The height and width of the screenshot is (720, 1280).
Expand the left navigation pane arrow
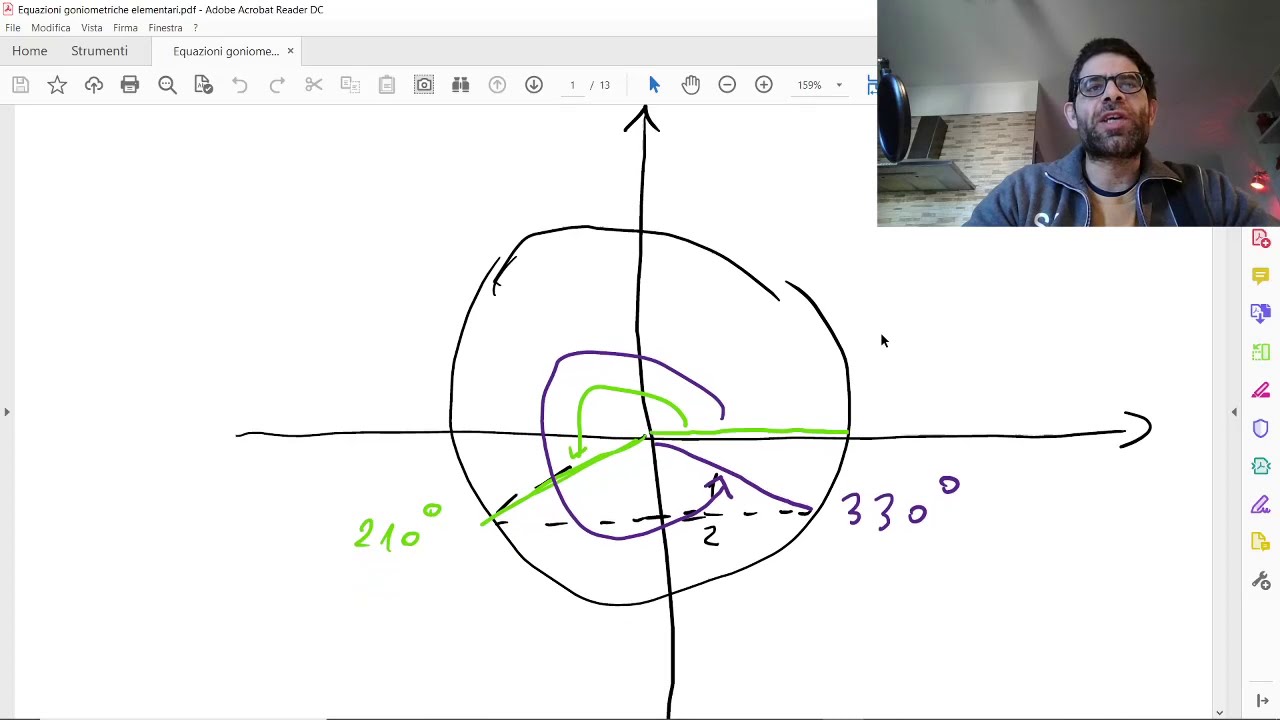tap(7, 412)
